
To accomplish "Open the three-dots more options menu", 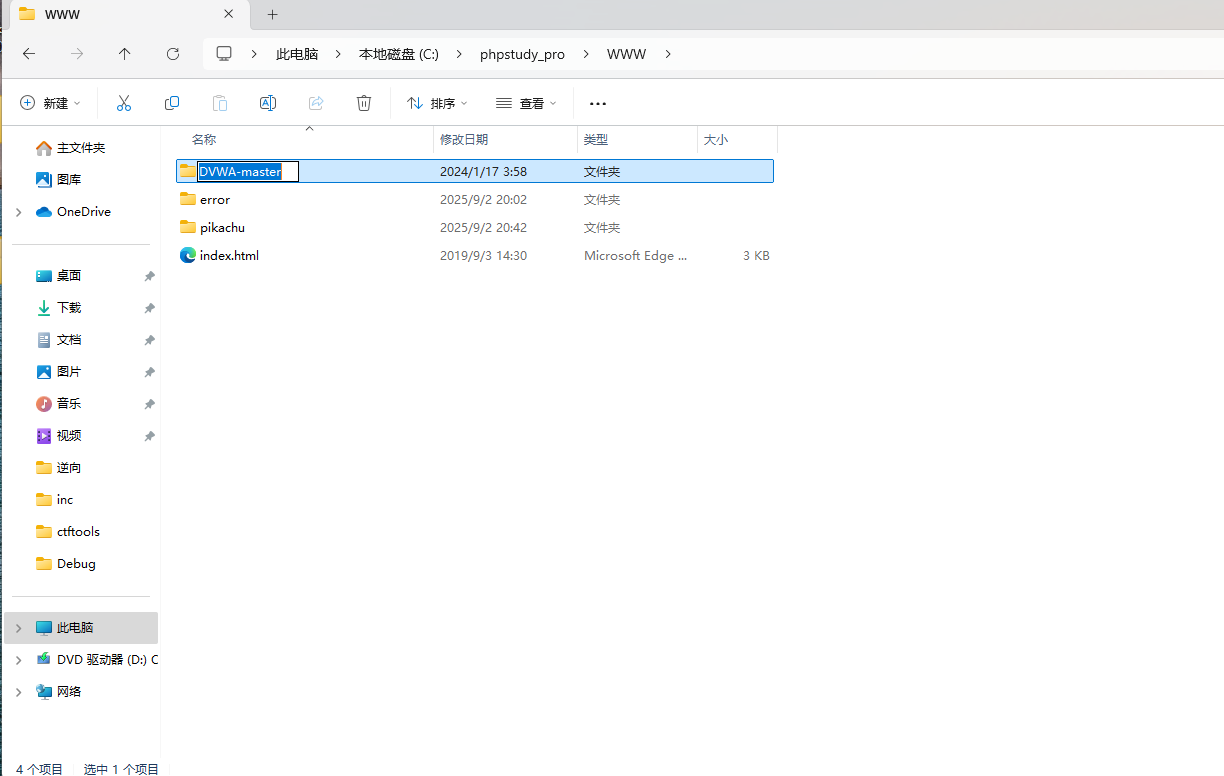I will tap(598, 103).
